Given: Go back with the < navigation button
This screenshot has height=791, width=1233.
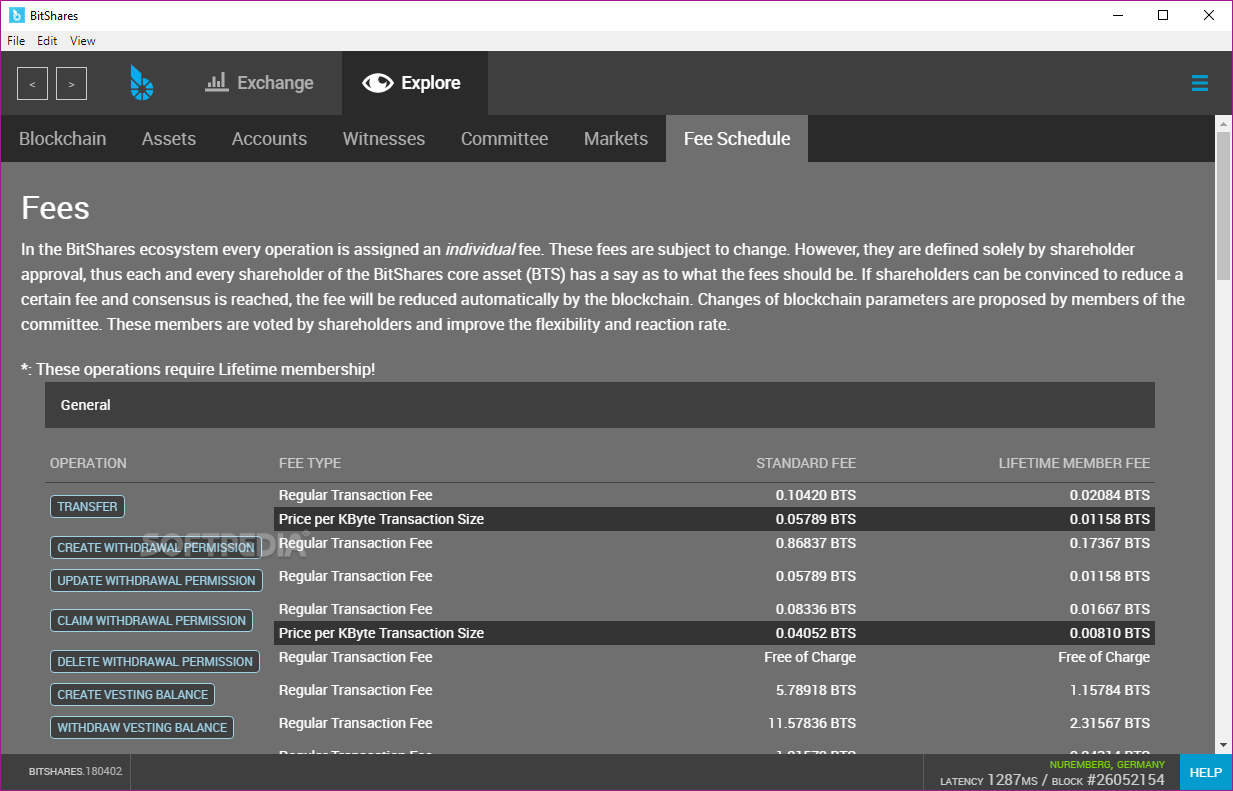Looking at the screenshot, I should [x=32, y=84].
